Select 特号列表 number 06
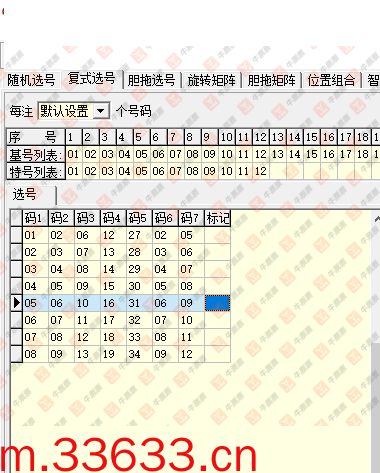This screenshot has width=380, height=473. tap(158, 171)
